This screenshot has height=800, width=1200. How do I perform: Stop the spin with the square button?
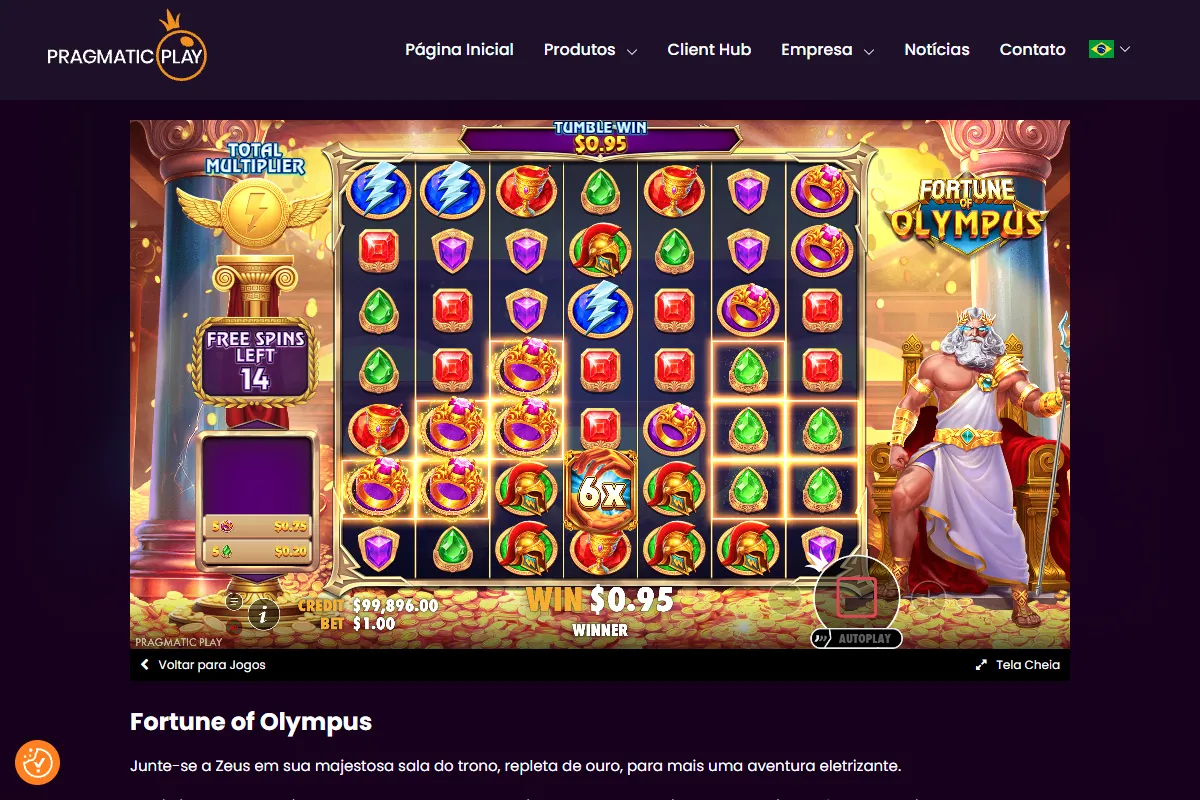857,597
